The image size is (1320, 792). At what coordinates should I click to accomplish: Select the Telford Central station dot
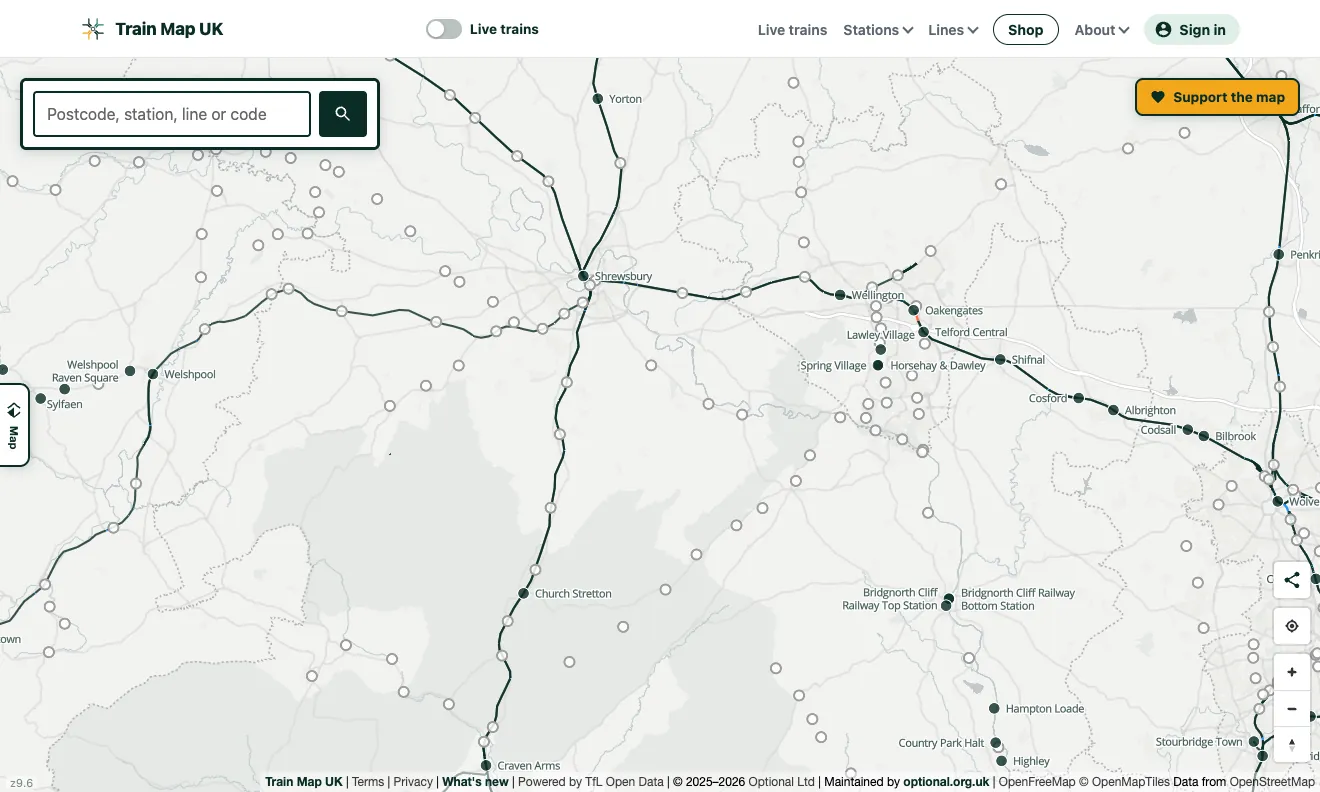click(x=924, y=332)
